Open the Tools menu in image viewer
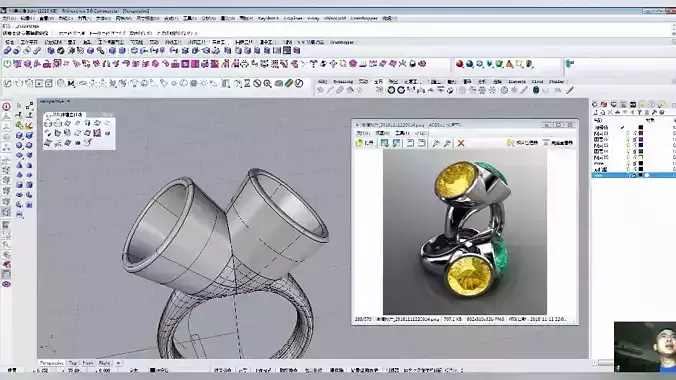 click(x=402, y=133)
